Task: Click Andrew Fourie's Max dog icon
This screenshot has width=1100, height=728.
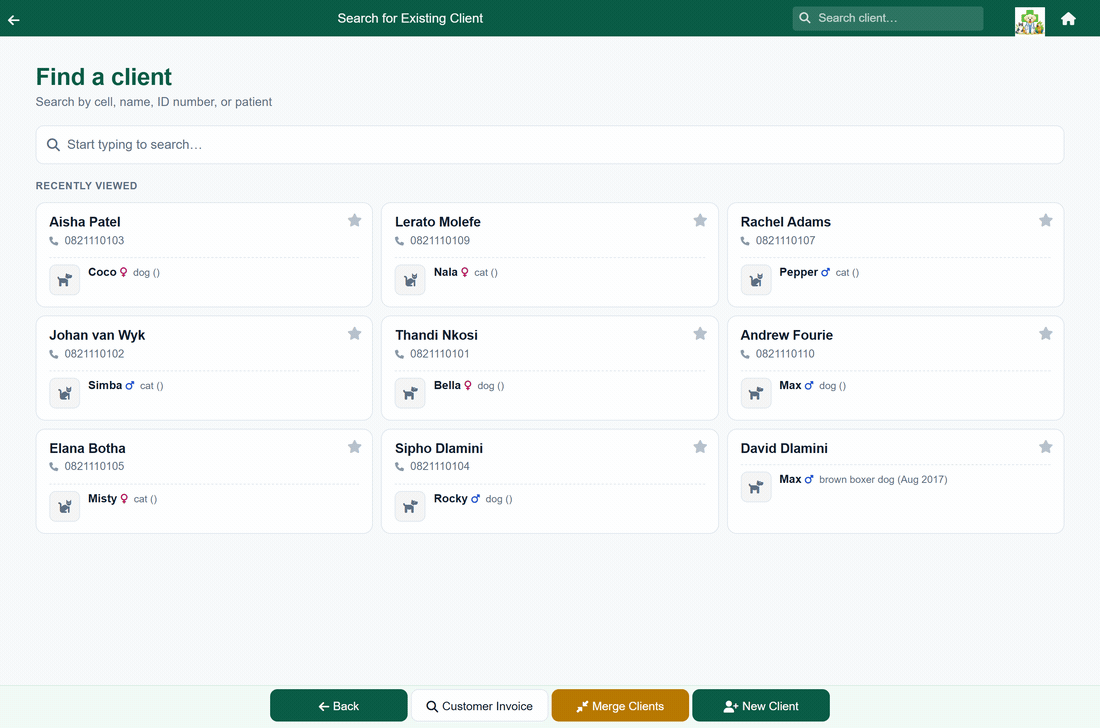Action: [756, 393]
